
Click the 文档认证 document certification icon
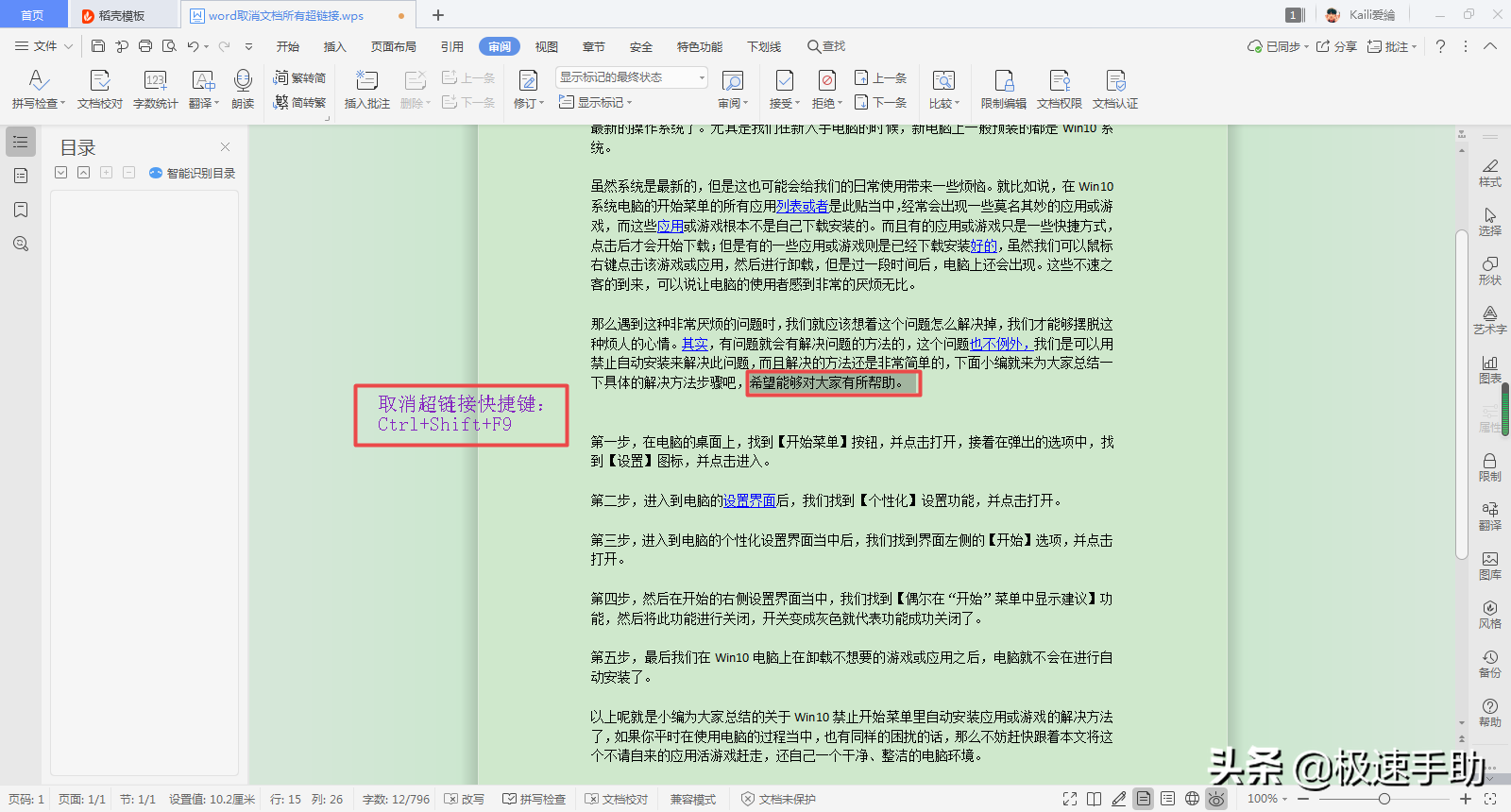click(x=1115, y=89)
